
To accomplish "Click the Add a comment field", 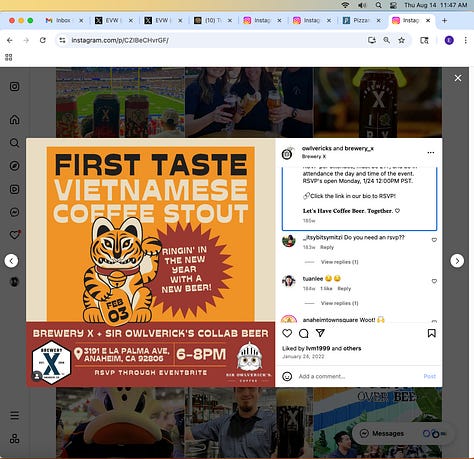I will pyautogui.click(x=358, y=376).
